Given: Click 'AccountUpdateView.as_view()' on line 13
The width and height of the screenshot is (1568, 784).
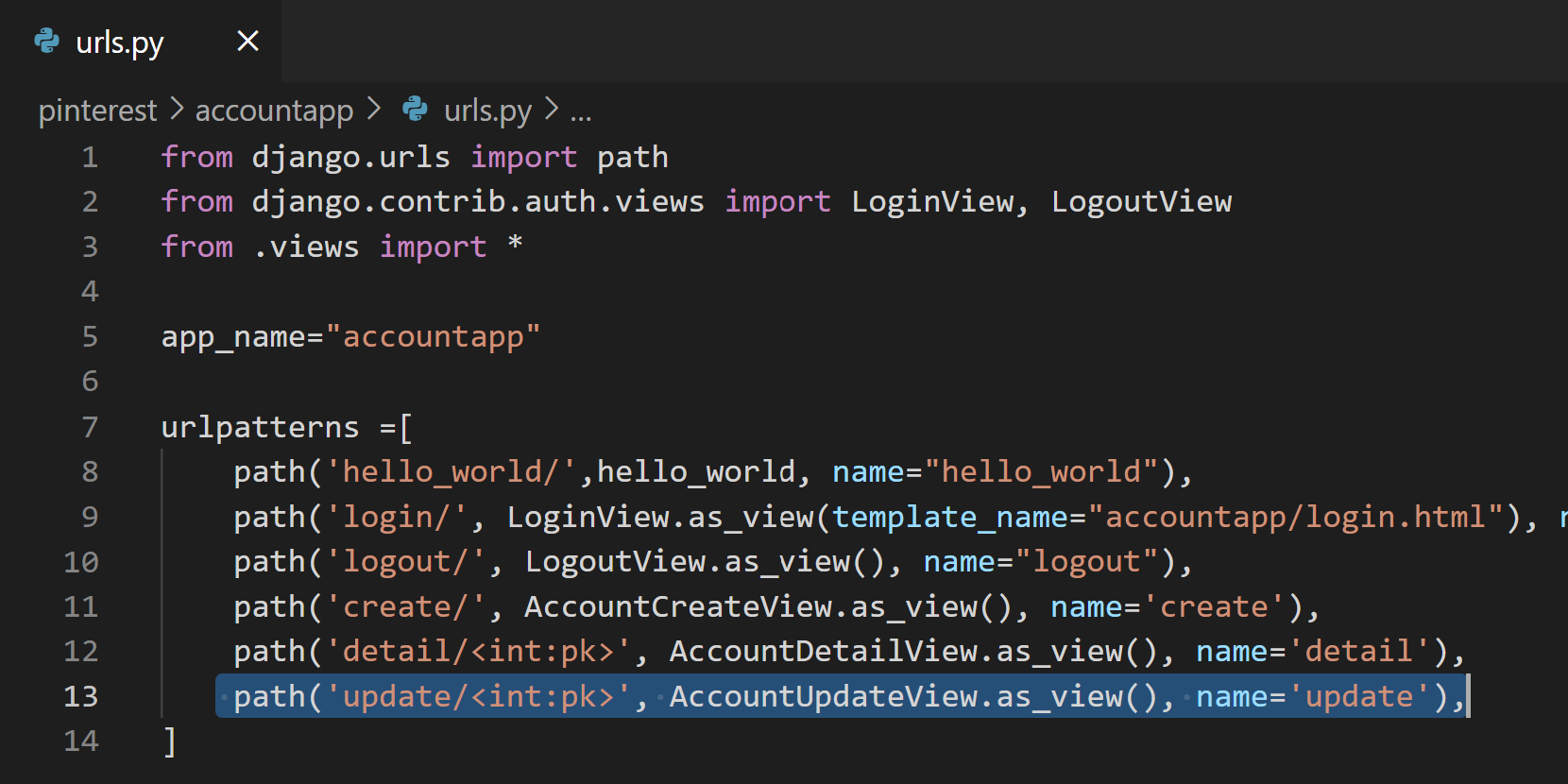Looking at the screenshot, I should pos(914,696).
